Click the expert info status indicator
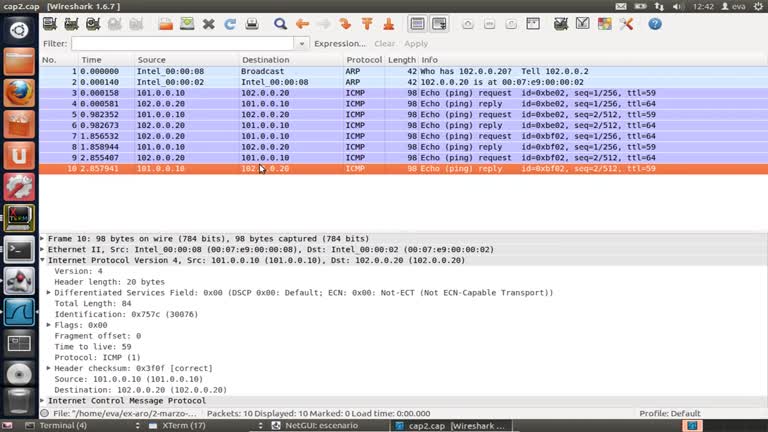The image size is (768, 432). point(45,413)
